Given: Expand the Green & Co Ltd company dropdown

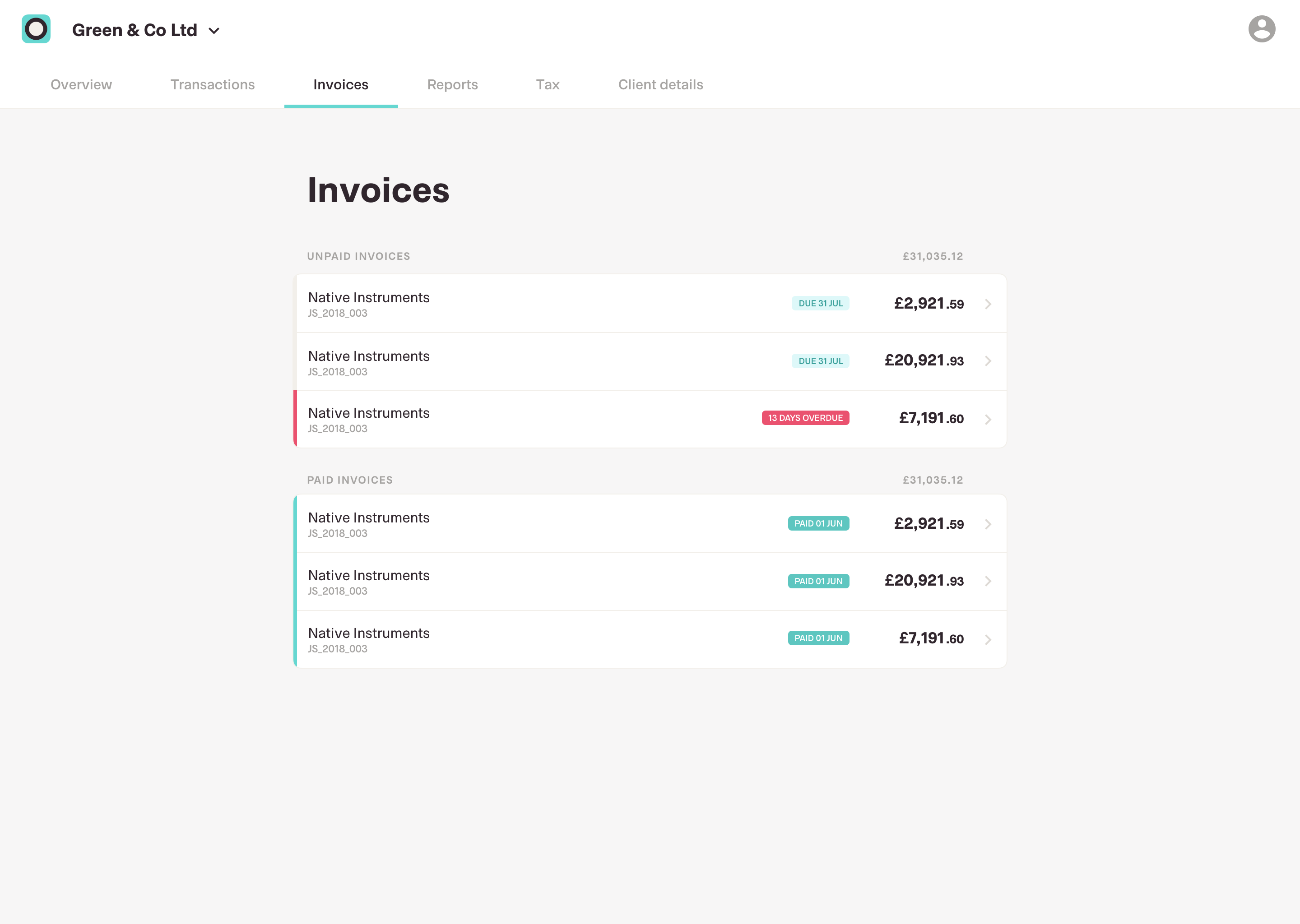Looking at the screenshot, I should (x=214, y=31).
